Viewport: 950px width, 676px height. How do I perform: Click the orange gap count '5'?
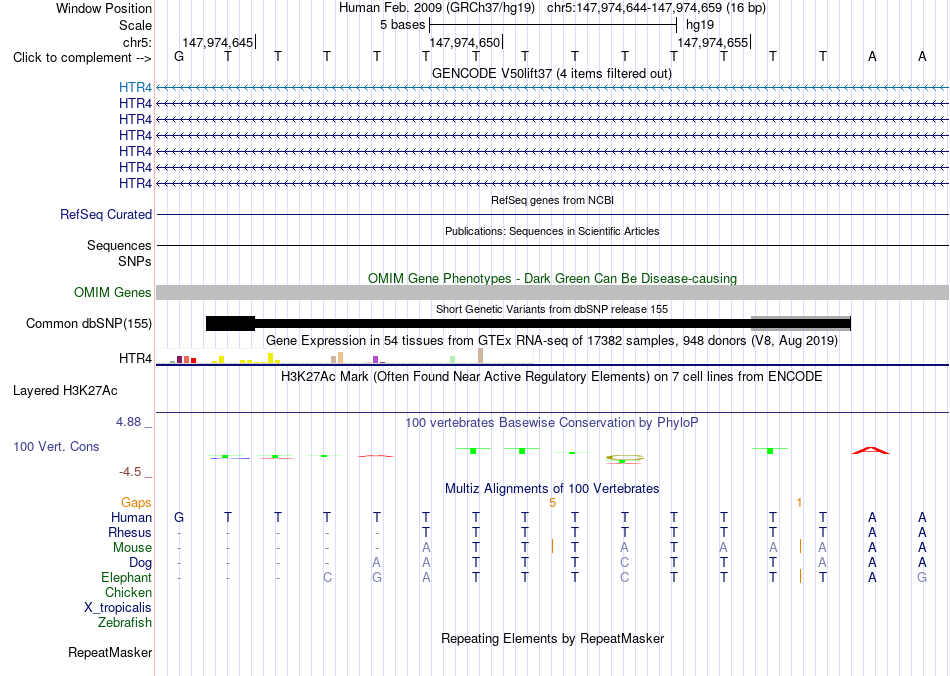pos(552,503)
